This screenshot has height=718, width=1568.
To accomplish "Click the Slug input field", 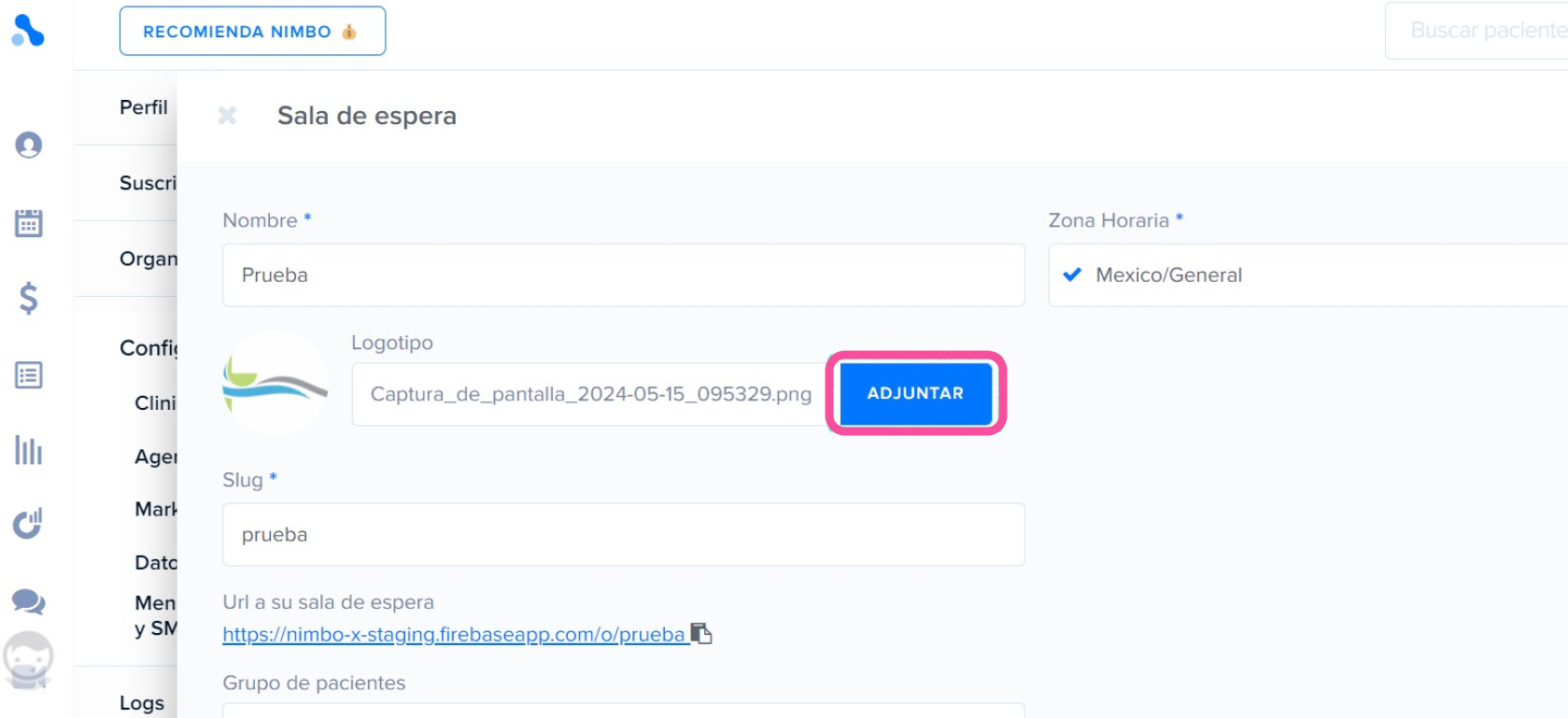I will tap(623, 534).
